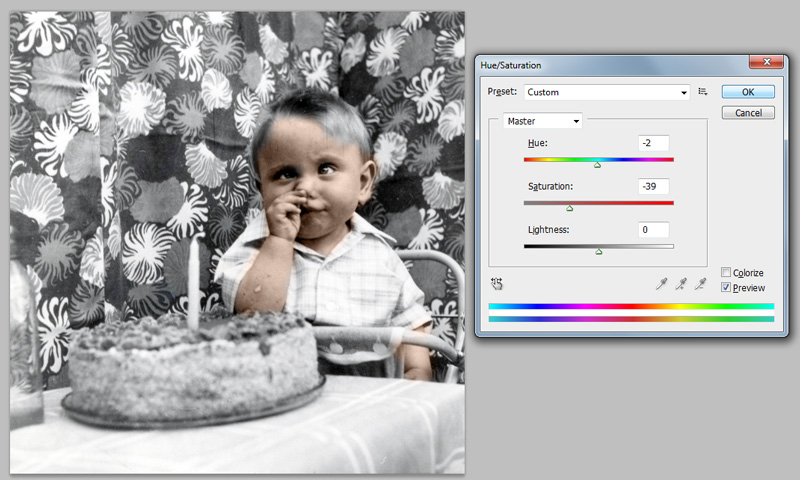Open the preset options menu icon

(x=703, y=92)
